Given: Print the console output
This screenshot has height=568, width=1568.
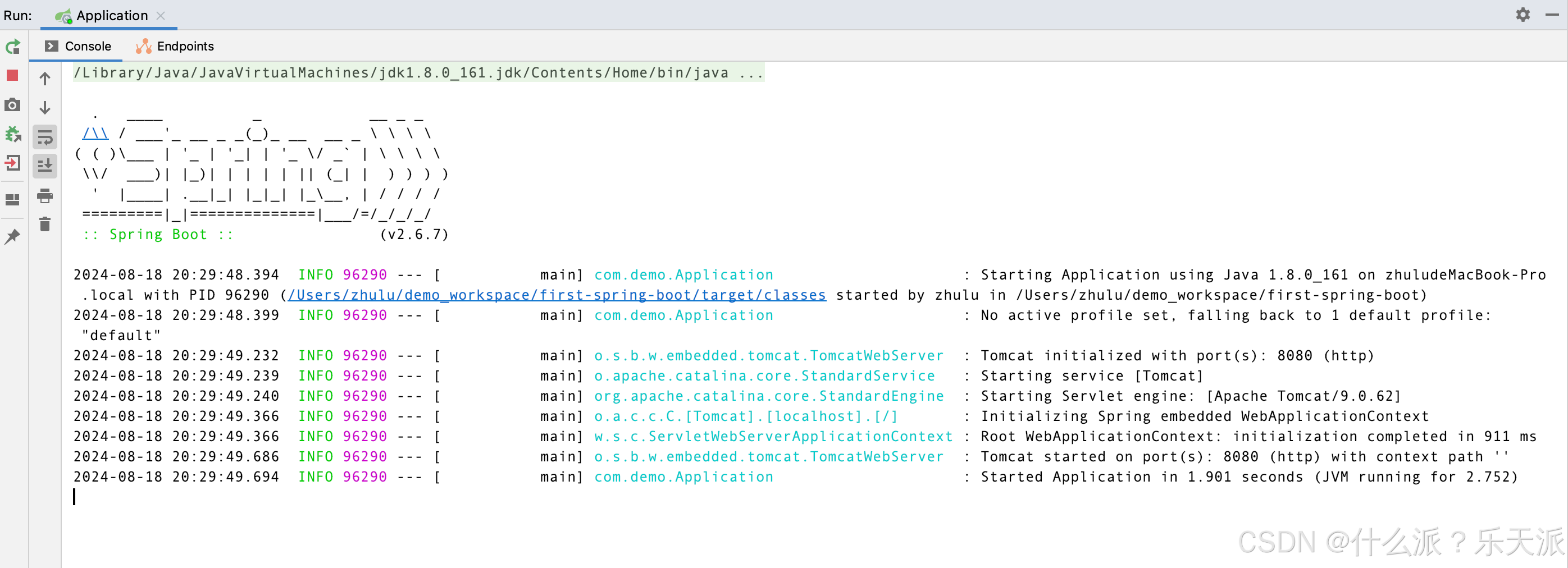Looking at the screenshot, I should [x=44, y=196].
